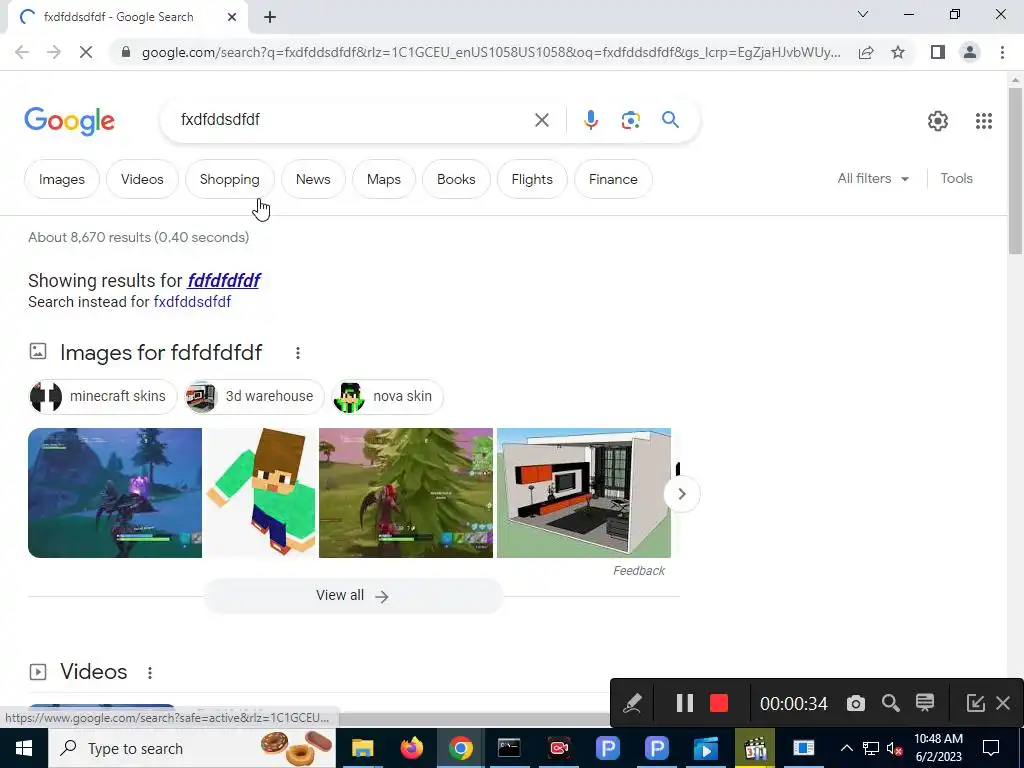
Task: Open Google Lens image search
Action: click(630, 120)
